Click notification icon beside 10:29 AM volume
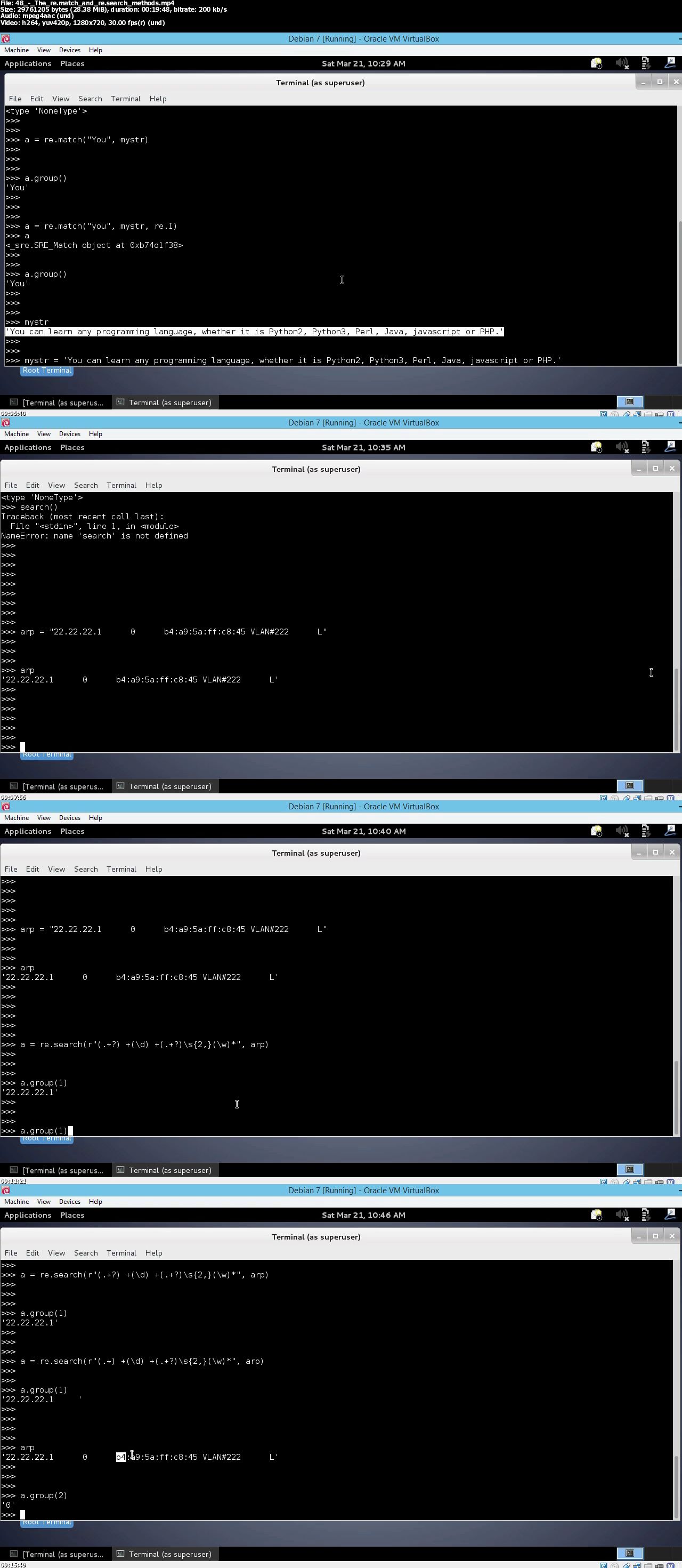682x1568 pixels. (596, 63)
